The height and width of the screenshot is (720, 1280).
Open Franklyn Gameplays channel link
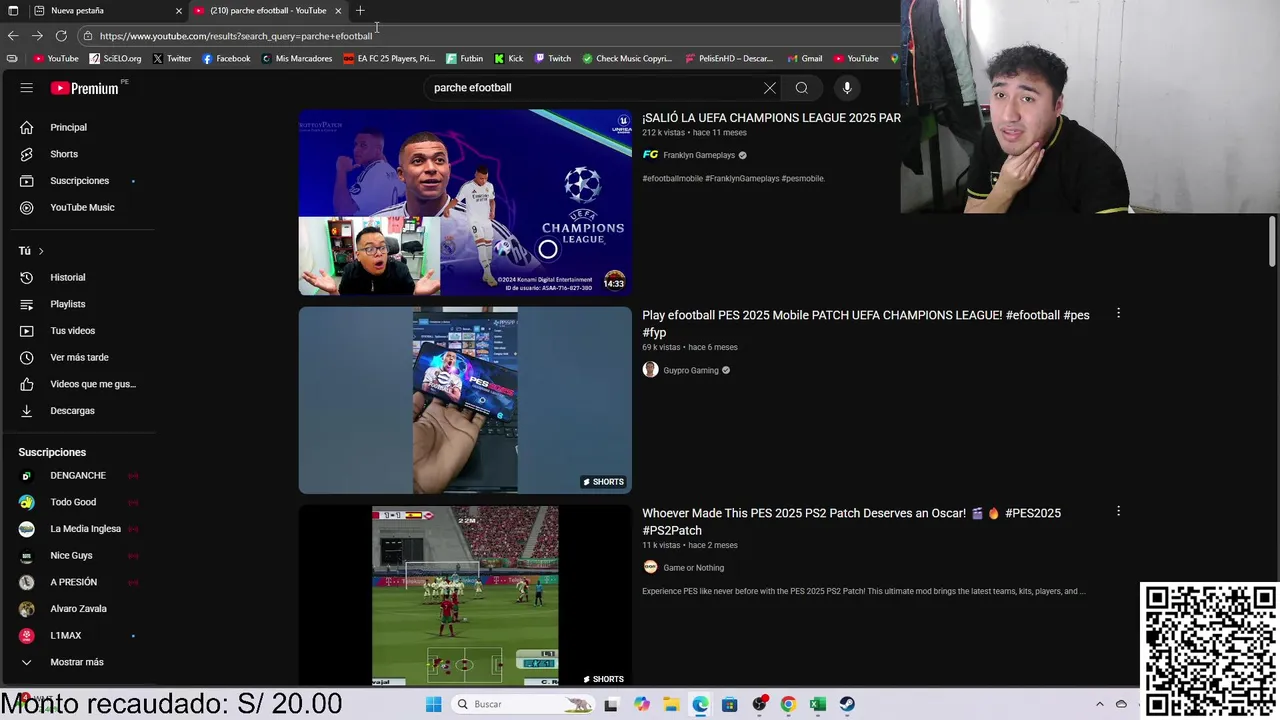(699, 155)
